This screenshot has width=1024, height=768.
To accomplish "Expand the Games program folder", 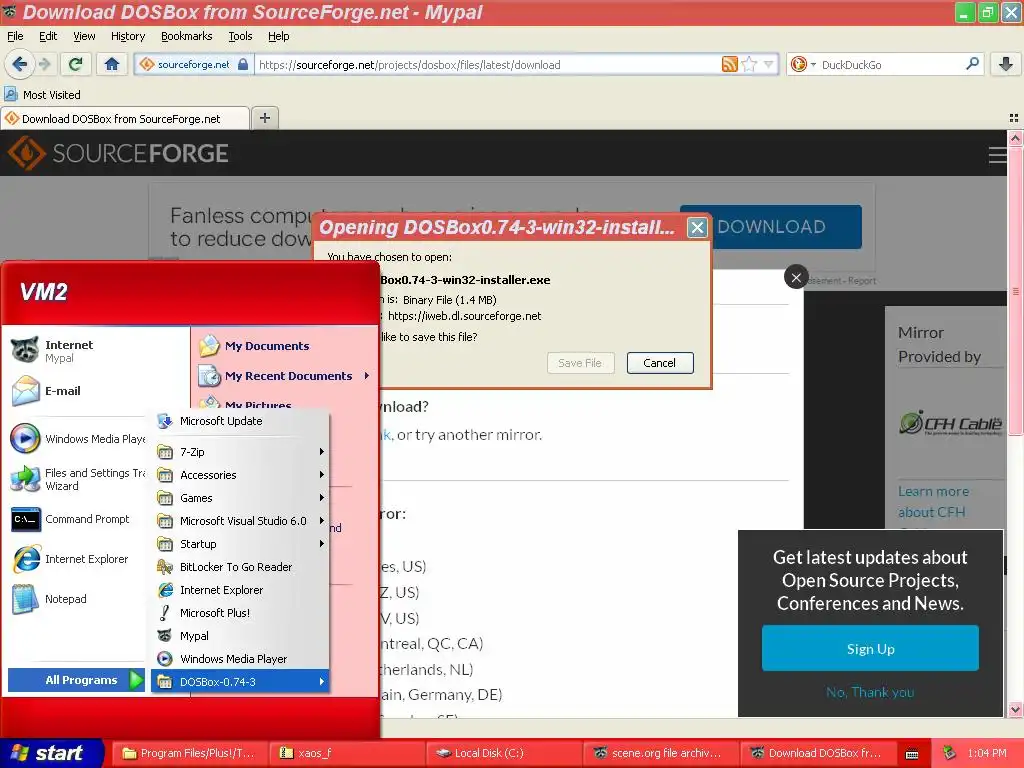I will (240, 498).
